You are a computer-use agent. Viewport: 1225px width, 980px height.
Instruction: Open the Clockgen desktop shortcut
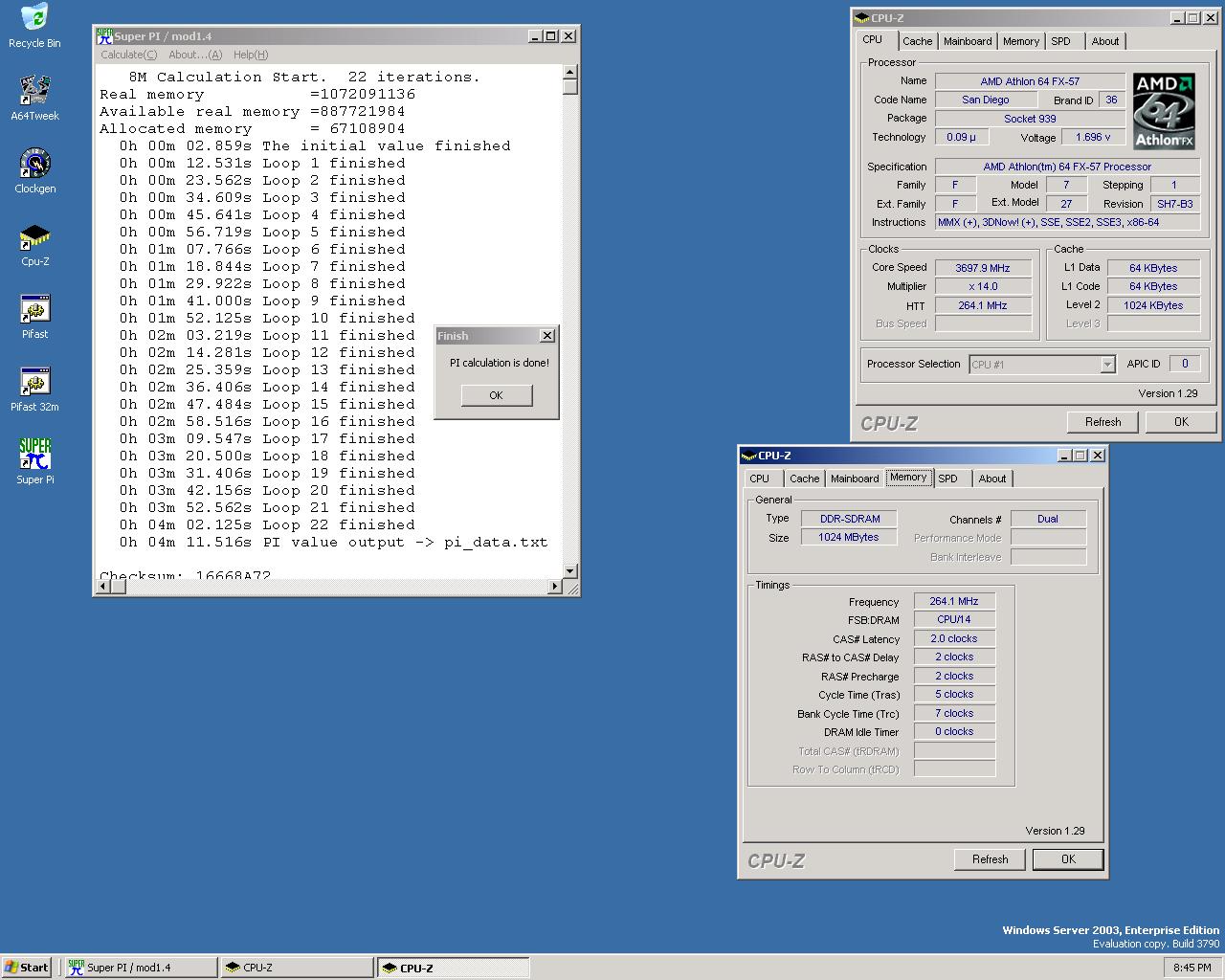34,170
